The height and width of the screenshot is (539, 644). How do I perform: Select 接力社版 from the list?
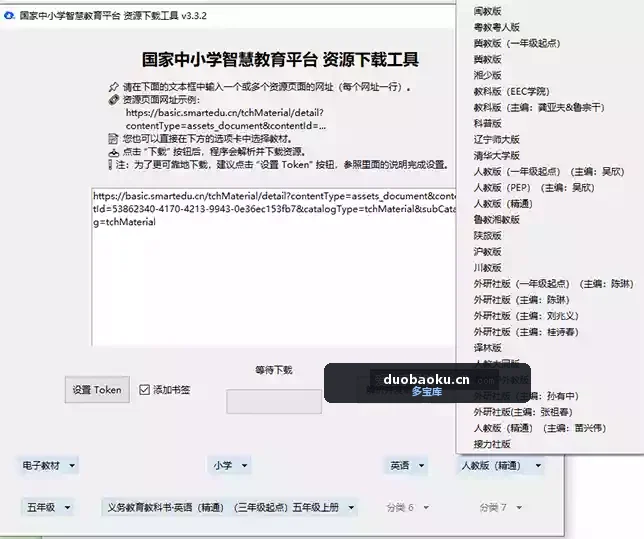[492, 444]
